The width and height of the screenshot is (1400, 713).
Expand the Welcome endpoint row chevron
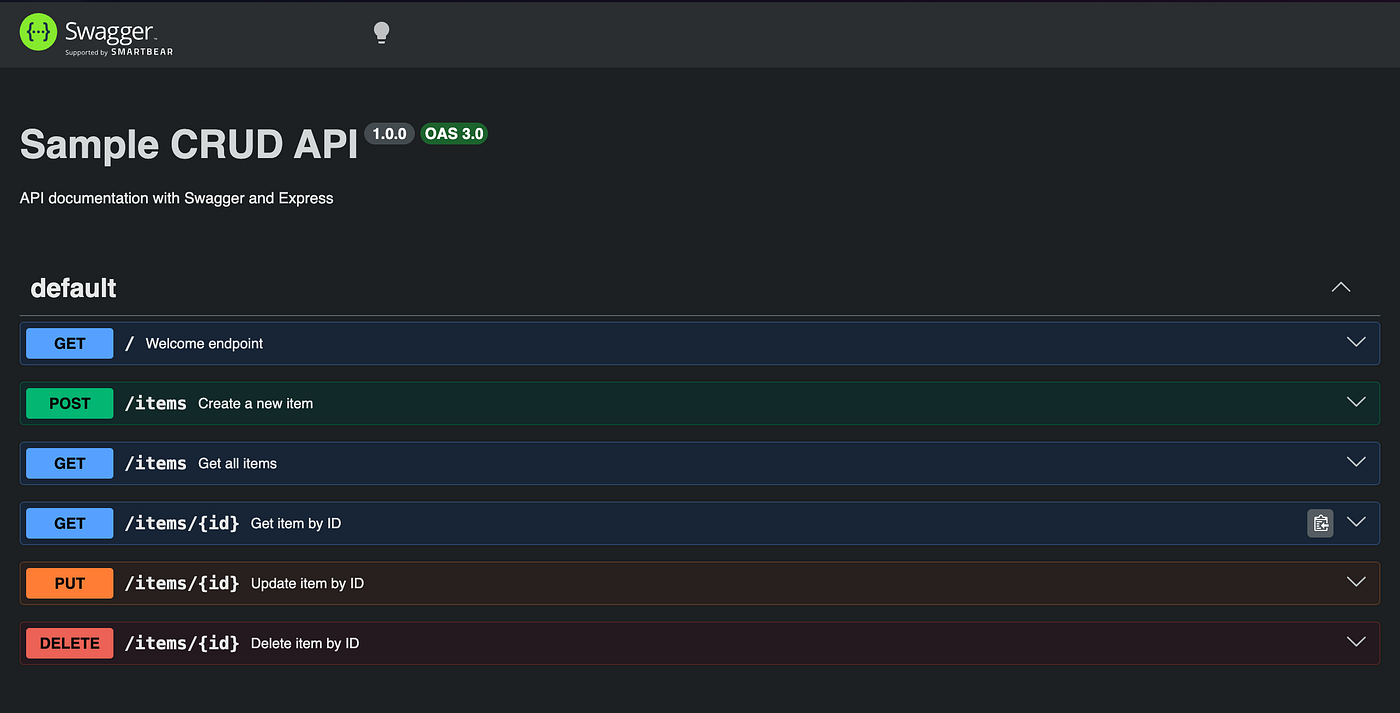[x=1356, y=342]
